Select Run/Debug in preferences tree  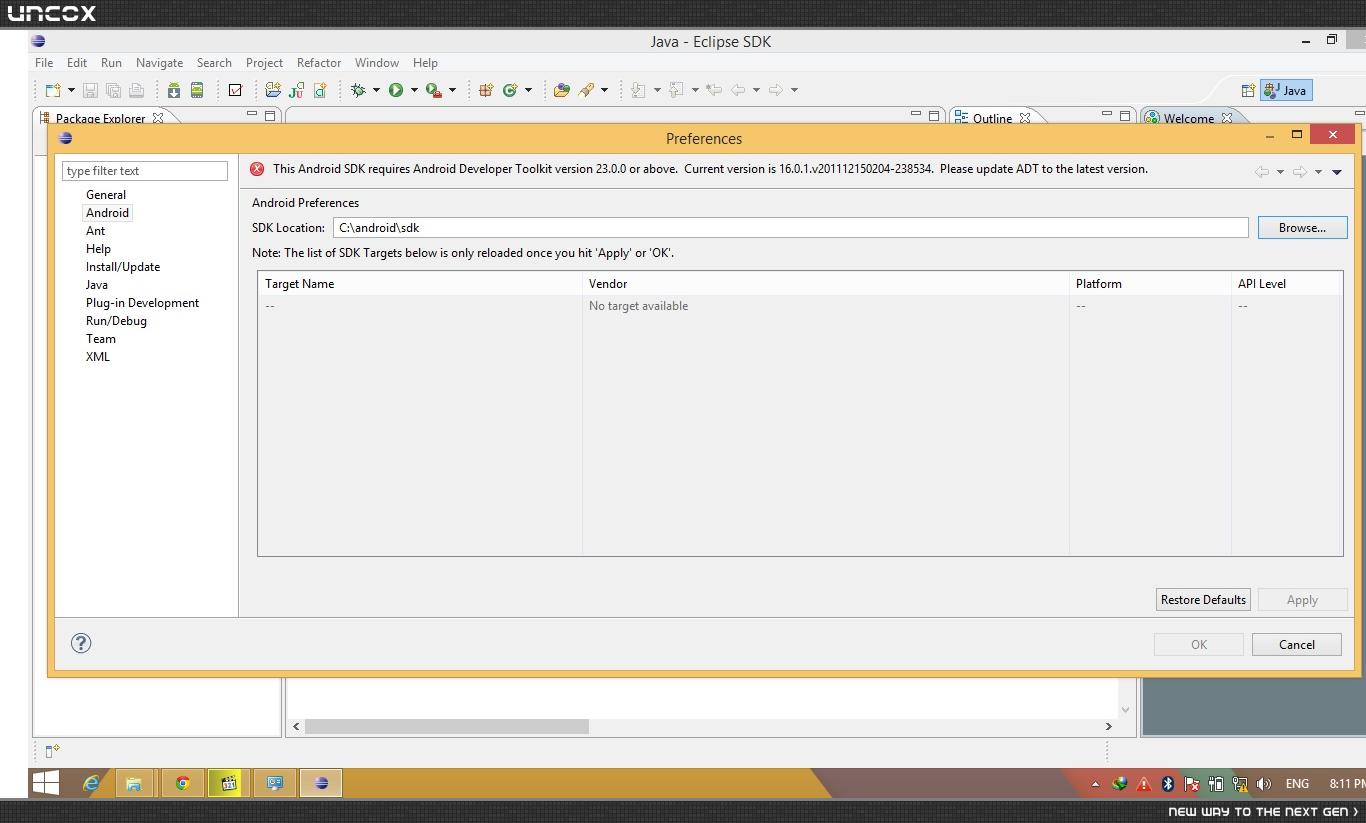pos(116,321)
